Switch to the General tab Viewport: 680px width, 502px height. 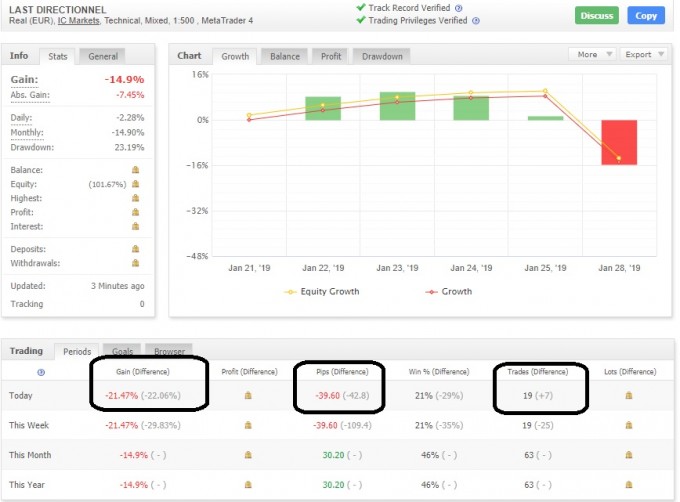pos(103,56)
